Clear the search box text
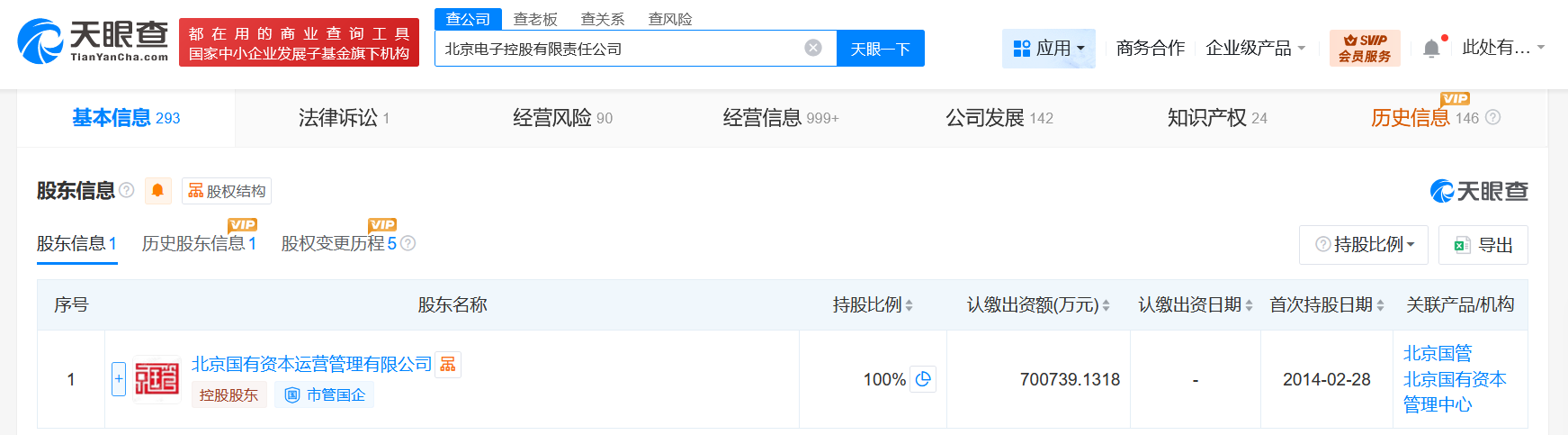 pos(812,48)
